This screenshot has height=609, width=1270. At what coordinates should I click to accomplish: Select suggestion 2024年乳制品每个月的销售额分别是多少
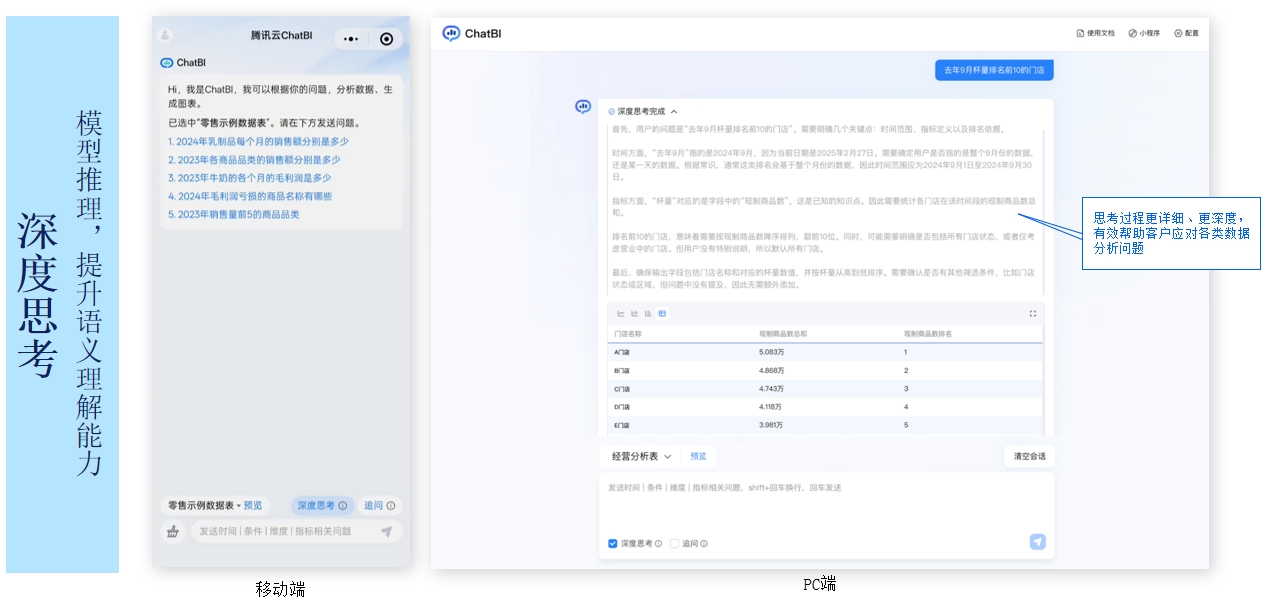coord(258,142)
